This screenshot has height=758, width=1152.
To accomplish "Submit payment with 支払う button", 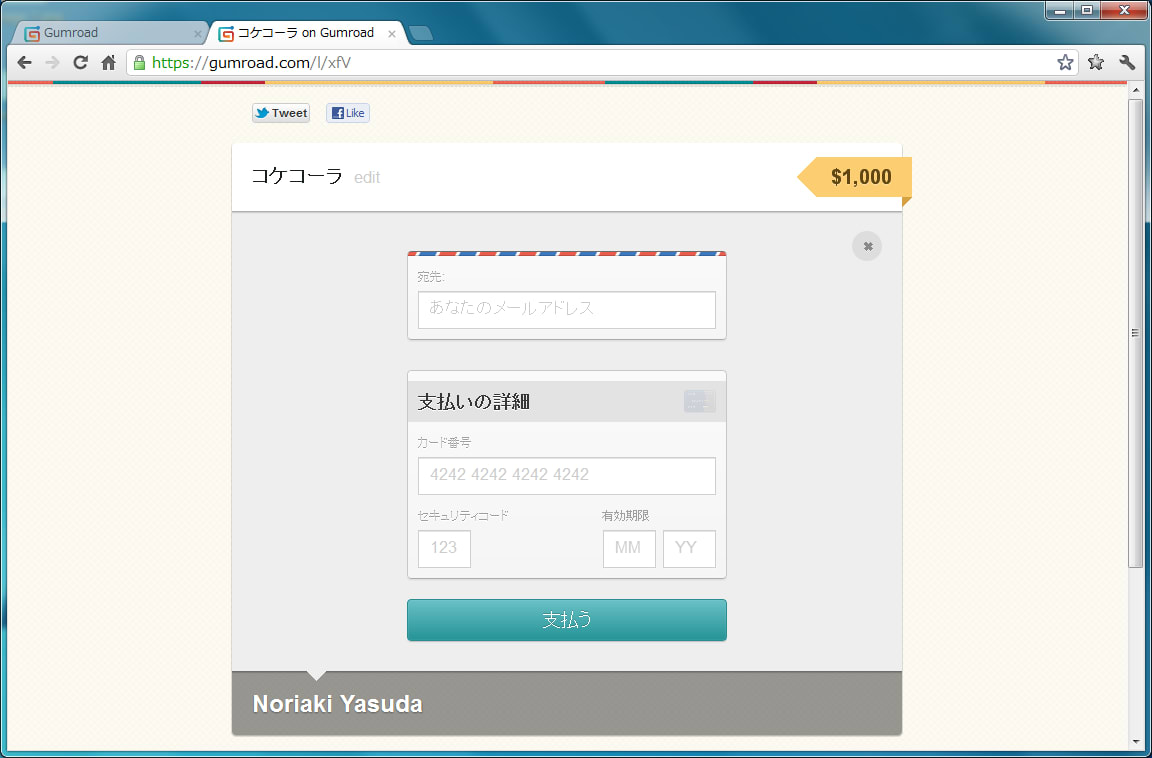I will (x=566, y=620).
